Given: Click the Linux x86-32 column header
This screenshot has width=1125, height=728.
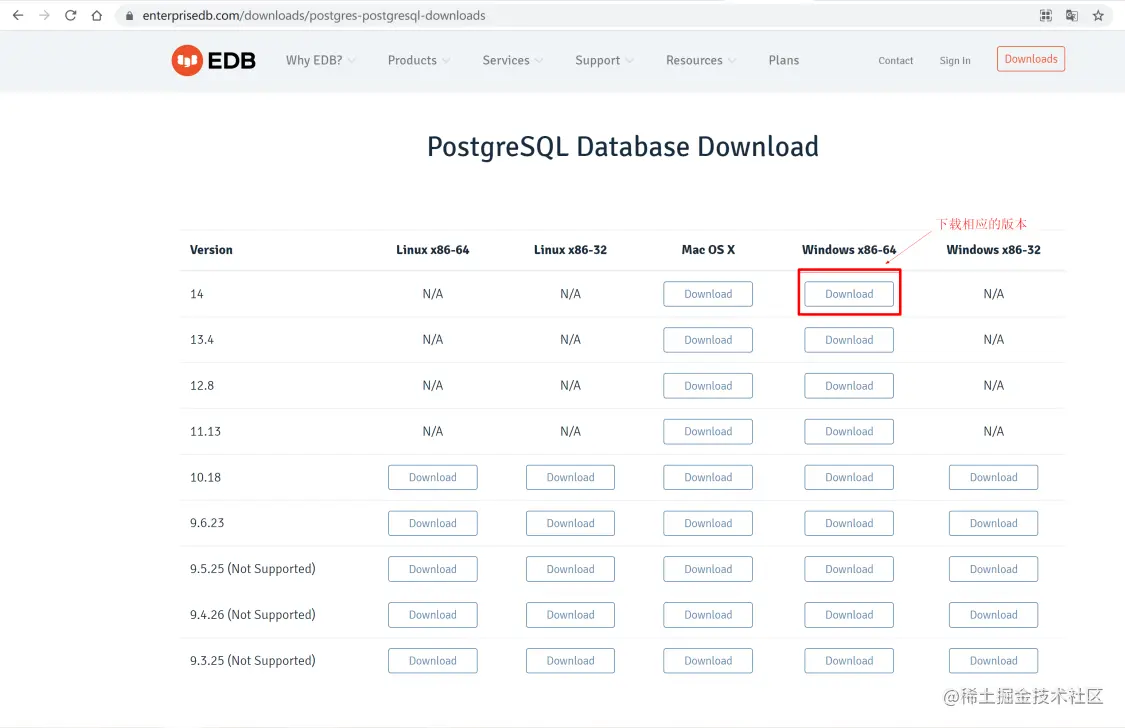Looking at the screenshot, I should [570, 250].
